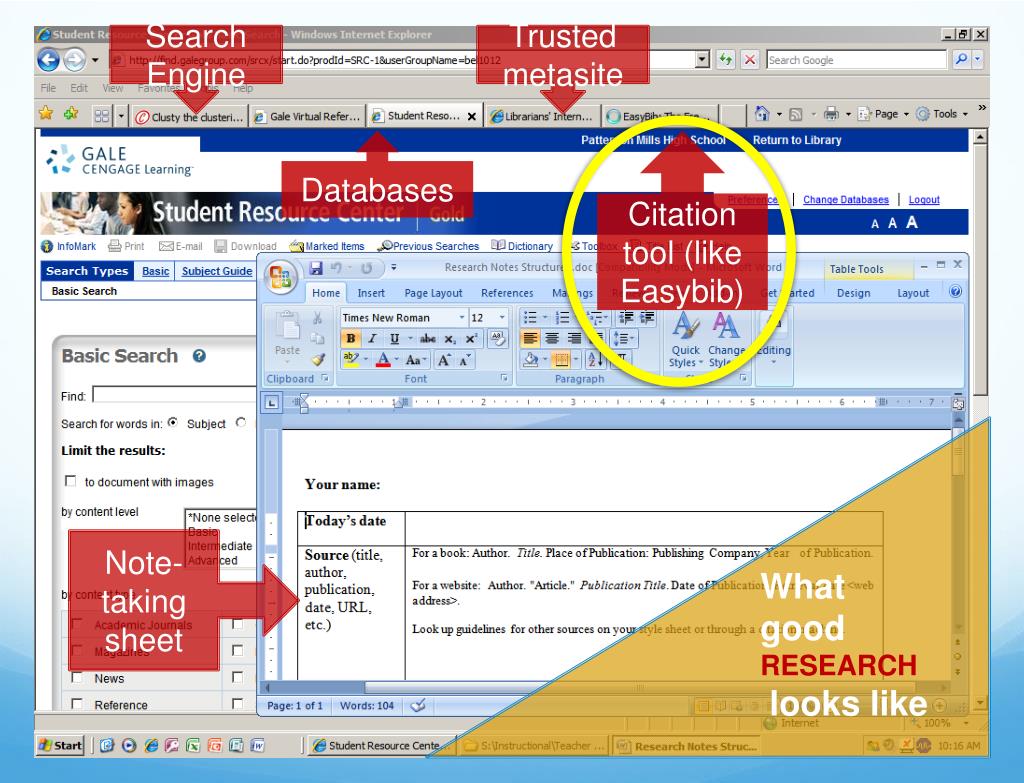Image resolution: width=1024 pixels, height=783 pixels.
Task: Click Clear Formatting icon in Word
Action: tap(498, 338)
